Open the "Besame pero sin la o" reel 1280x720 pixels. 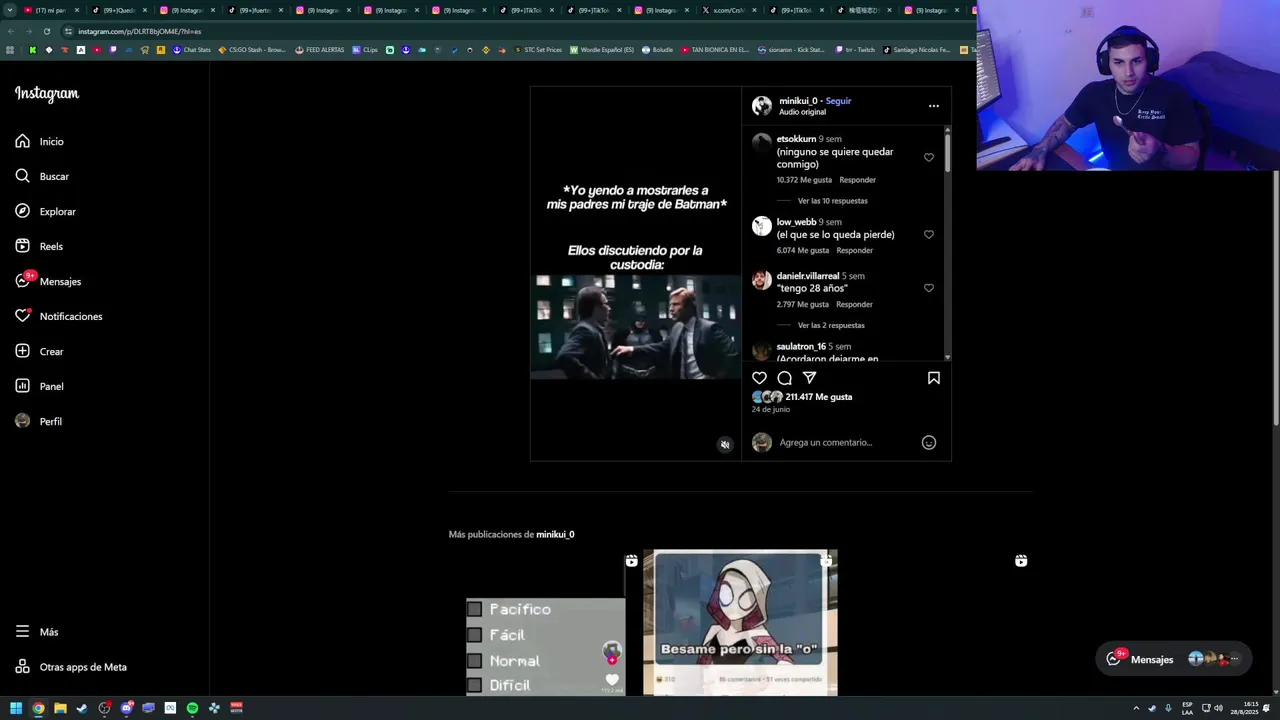tap(740, 622)
